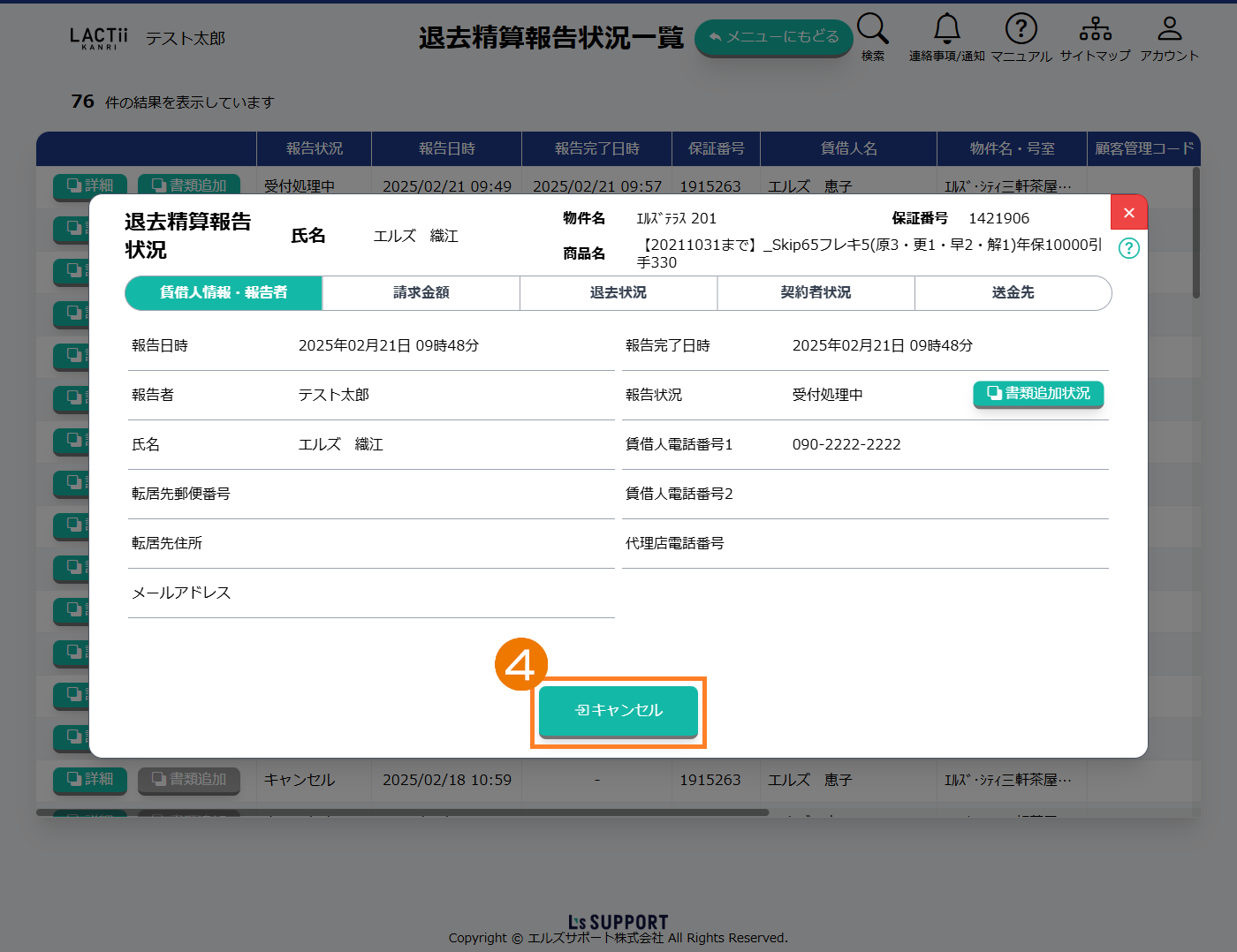This screenshot has height=952, width=1237.
Task: Click the green help icon in dialog
Action: coord(1128,248)
